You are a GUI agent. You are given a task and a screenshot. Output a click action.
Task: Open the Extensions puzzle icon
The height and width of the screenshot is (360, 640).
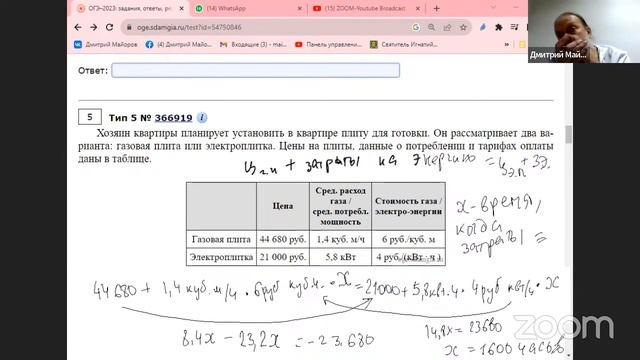[x=498, y=27]
